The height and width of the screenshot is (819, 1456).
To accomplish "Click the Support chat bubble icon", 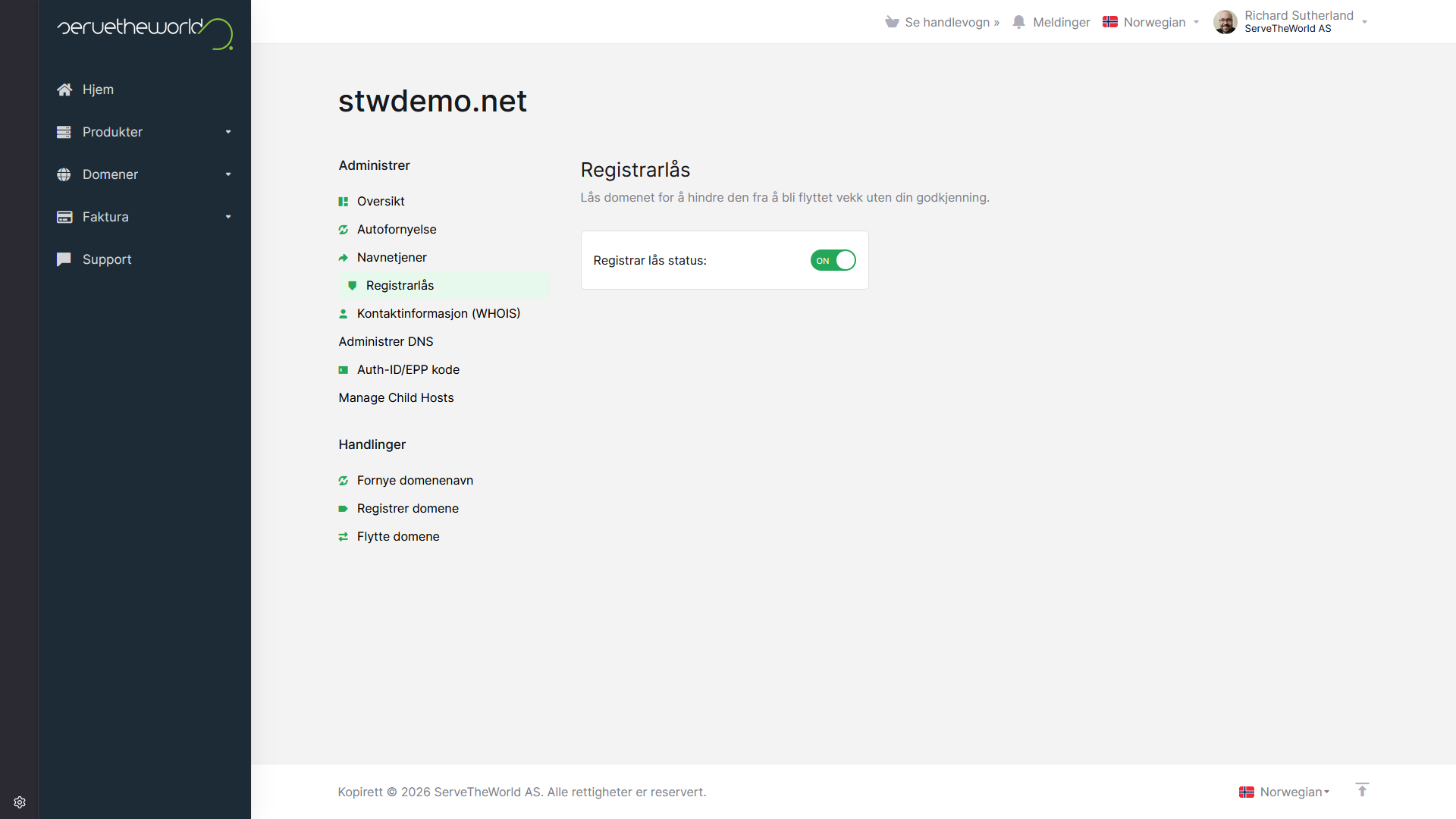I will point(64,259).
